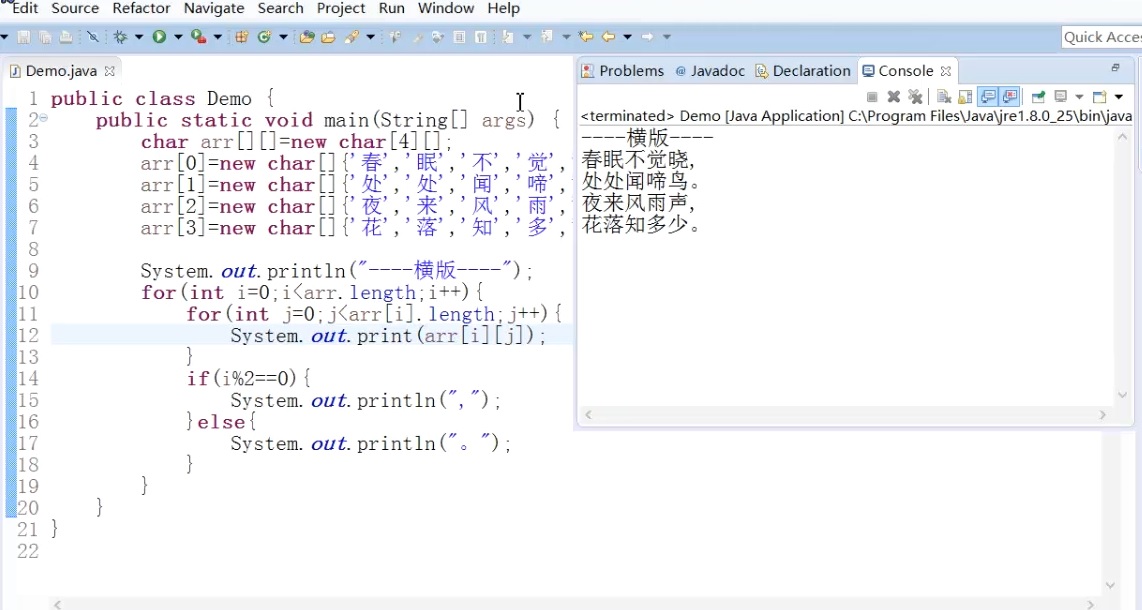This screenshot has height=610, width=1142.
Task: Open the Display Selected Console dropdown
Action: point(1079,97)
